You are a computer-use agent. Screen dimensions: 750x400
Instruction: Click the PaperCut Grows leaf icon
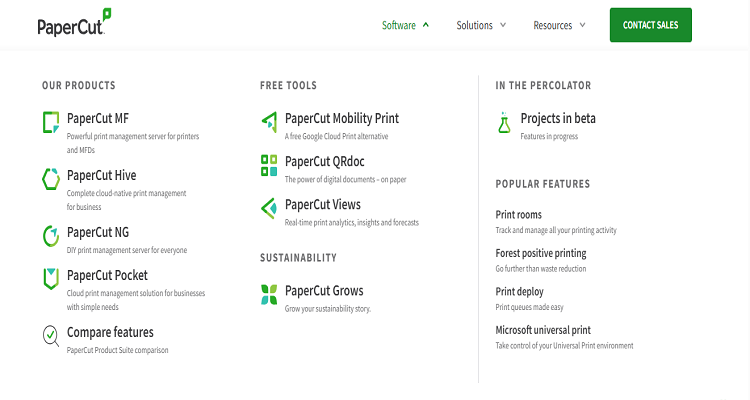point(268,295)
